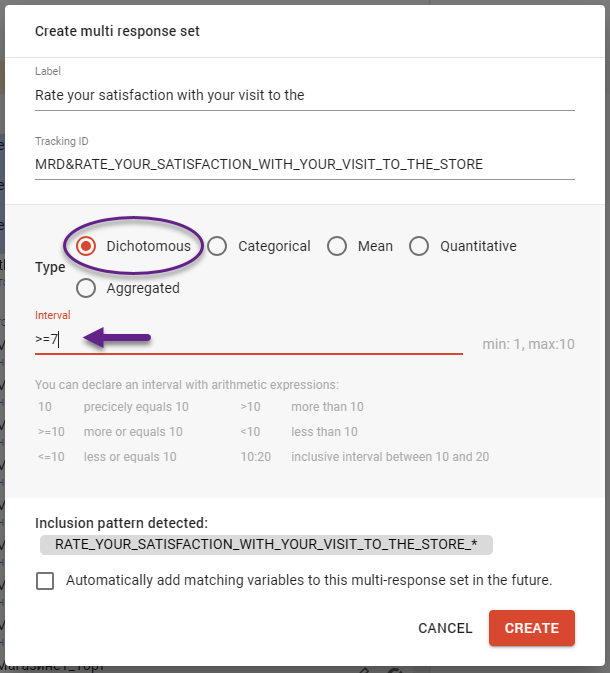Click the 'Create multi response set' dialog title
Image resolution: width=610 pixels, height=673 pixels.
point(117,31)
